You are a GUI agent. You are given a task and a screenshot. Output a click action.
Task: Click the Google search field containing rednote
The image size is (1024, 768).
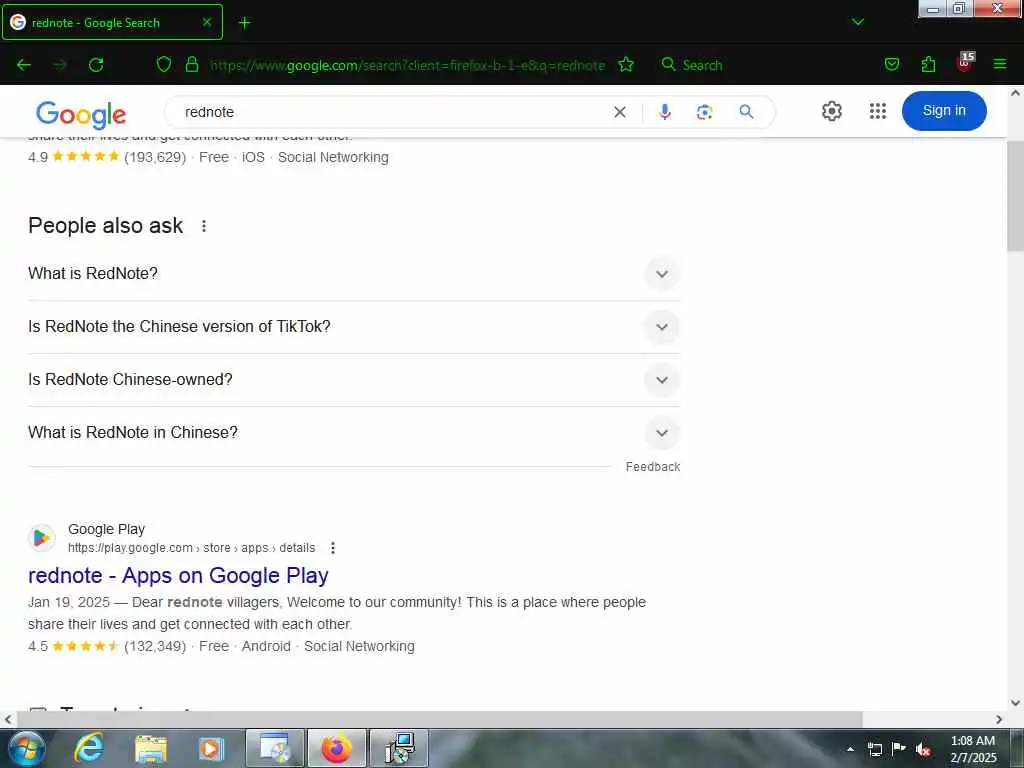pyautogui.click(x=392, y=112)
